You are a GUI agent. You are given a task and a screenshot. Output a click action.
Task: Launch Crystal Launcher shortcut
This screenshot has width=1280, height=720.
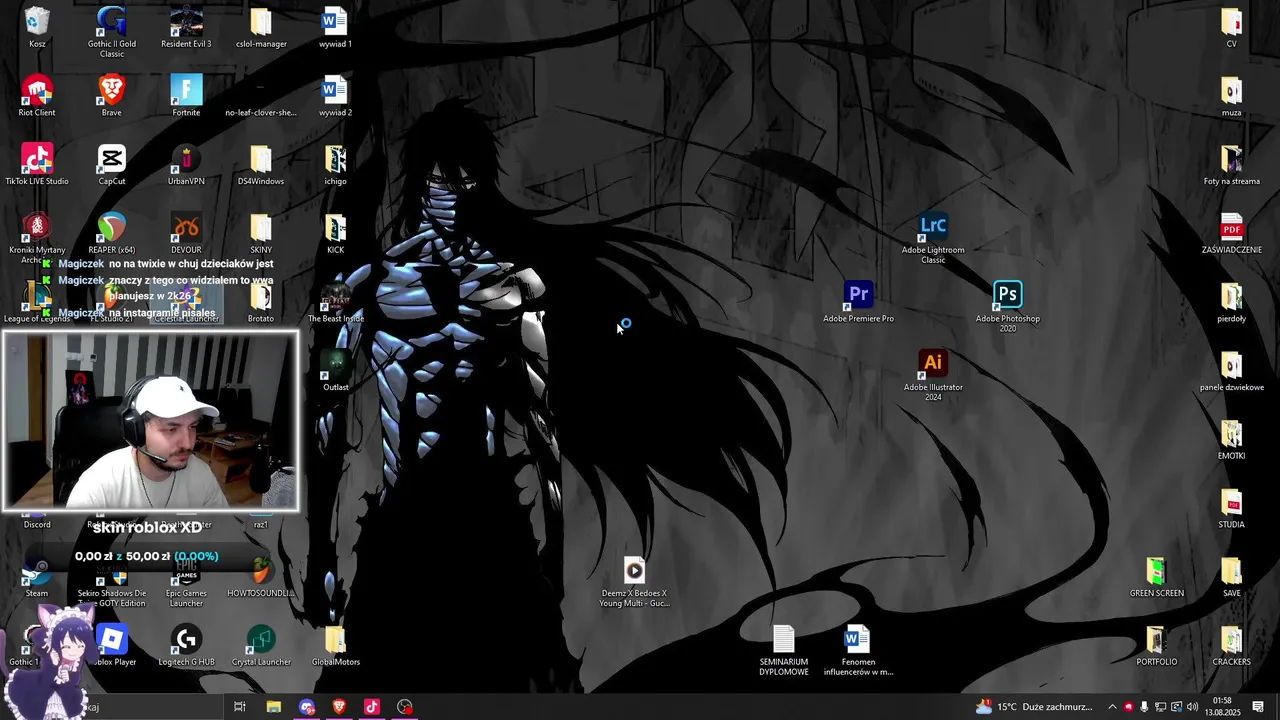click(261, 646)
